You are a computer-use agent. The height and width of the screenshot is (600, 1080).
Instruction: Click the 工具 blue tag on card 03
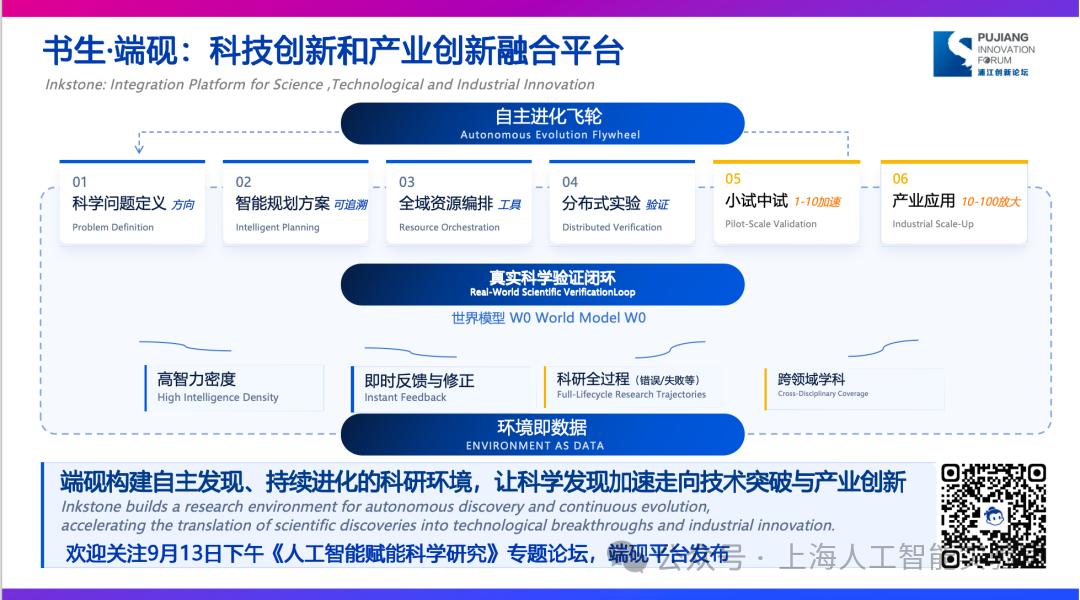[x=510, y=205]
